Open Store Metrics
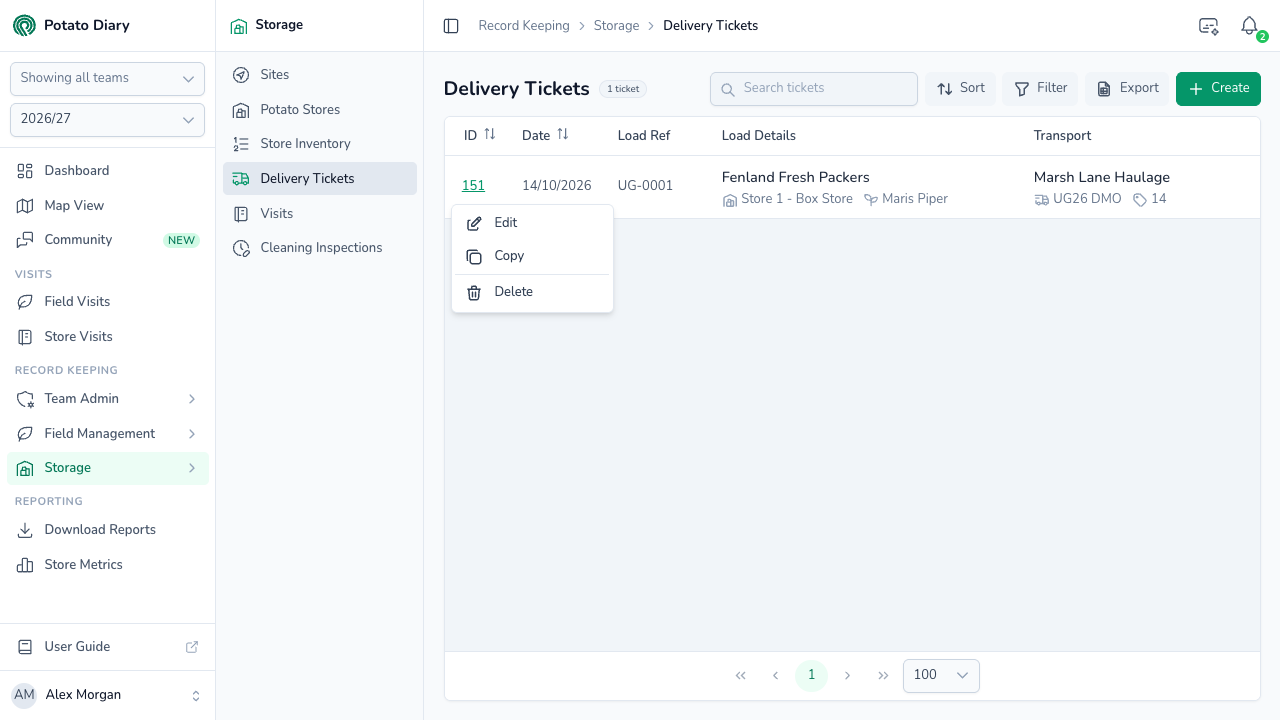This screenshot has height=720, width=1280. click(108, 565)
